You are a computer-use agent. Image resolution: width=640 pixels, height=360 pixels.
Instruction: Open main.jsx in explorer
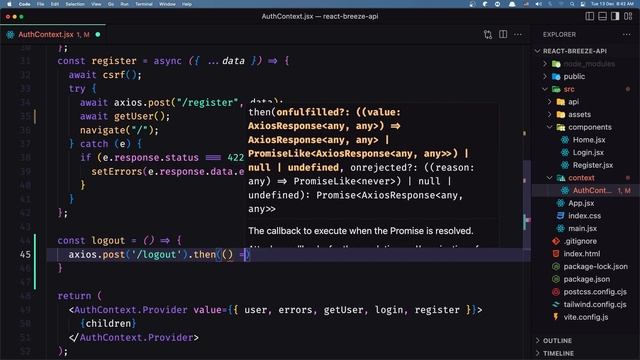click(582, 228)
